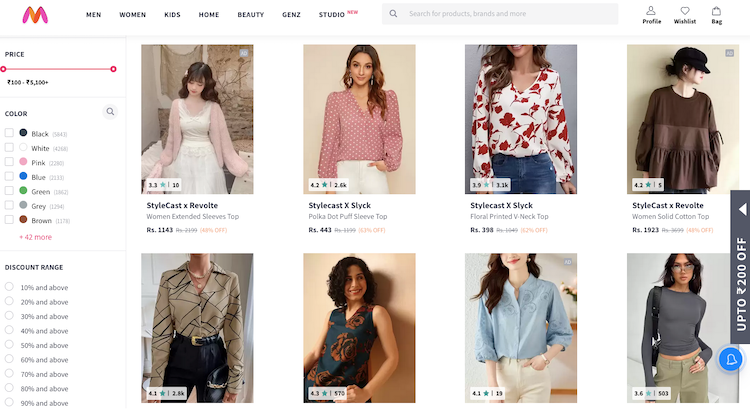
Task: Click the minimum price slider handle
Action: click(x=3, y=69)
